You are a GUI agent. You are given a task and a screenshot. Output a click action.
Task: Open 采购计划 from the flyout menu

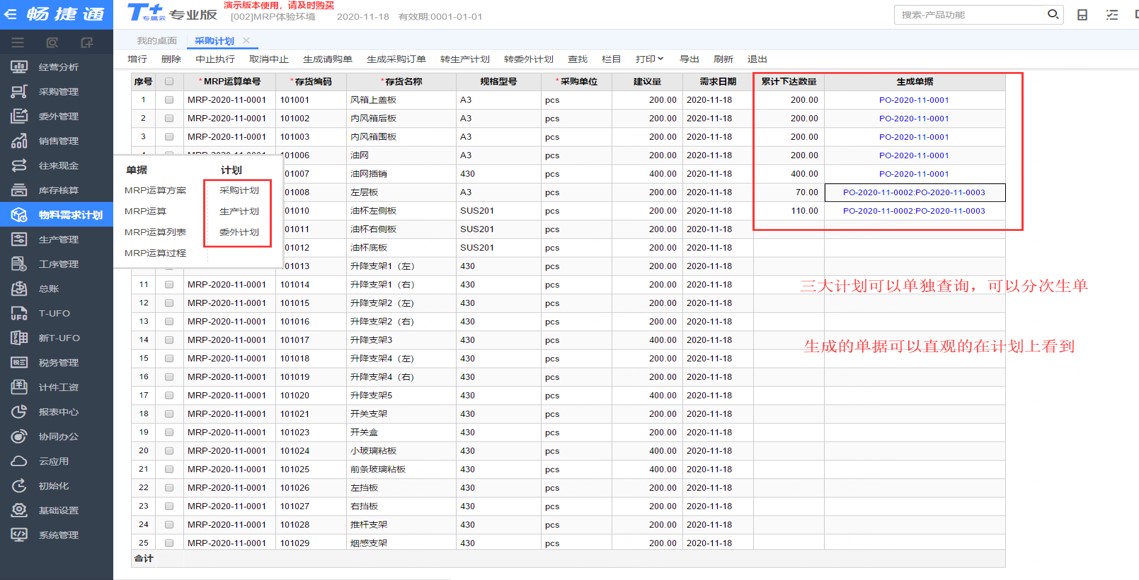coord(239,190)
